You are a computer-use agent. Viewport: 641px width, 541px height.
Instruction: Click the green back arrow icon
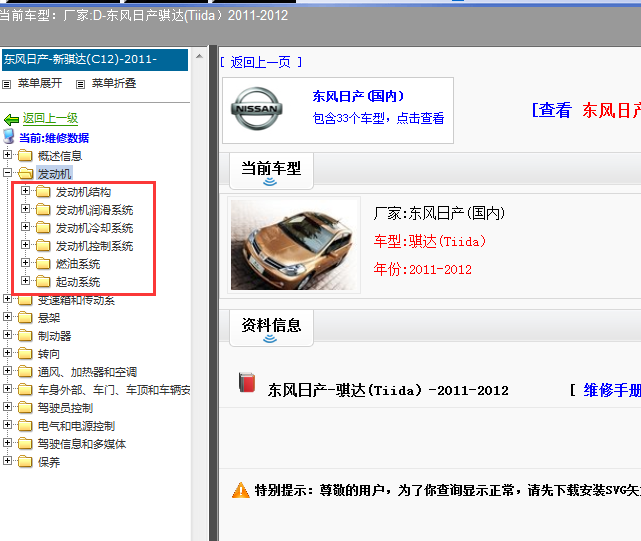(11, 119)
